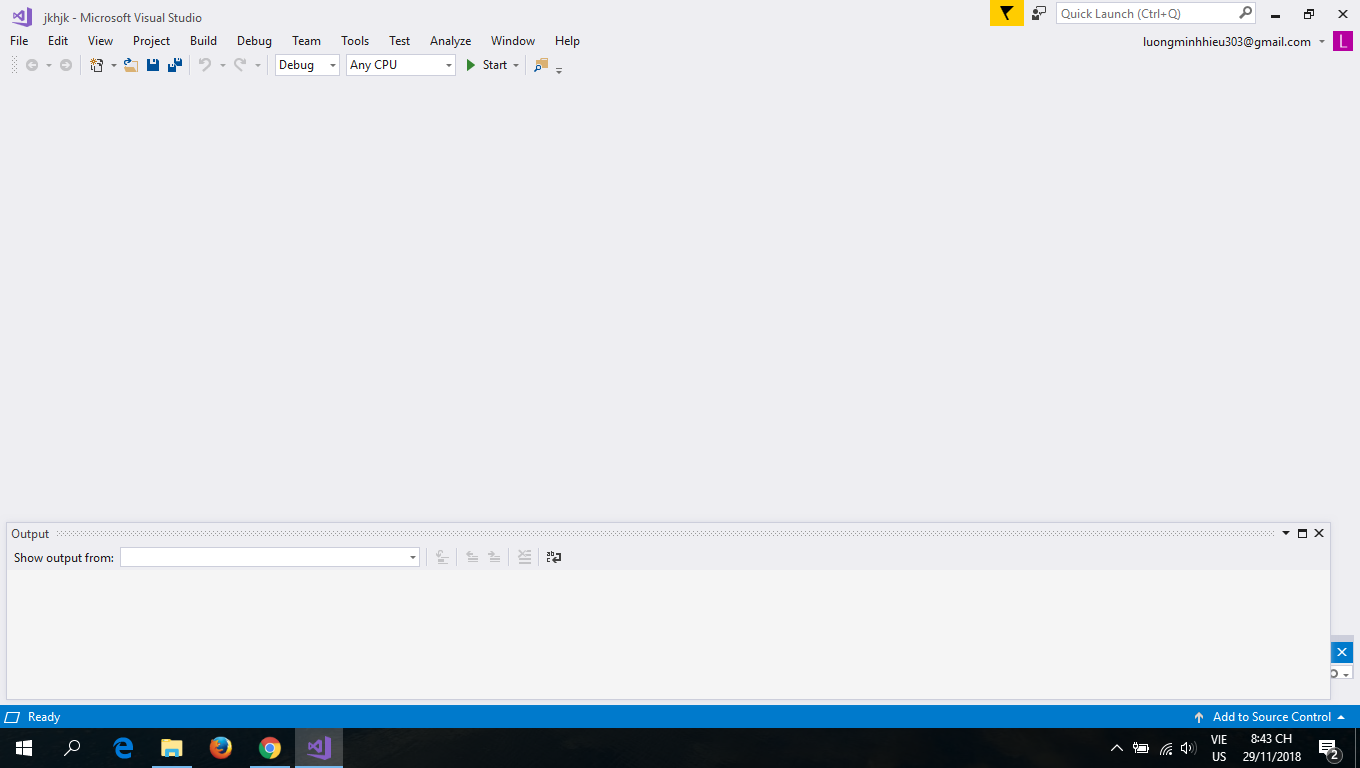Toggle word wrap in Output panel
Screen dimensions: 1360x768
click(x=554, y=557)
